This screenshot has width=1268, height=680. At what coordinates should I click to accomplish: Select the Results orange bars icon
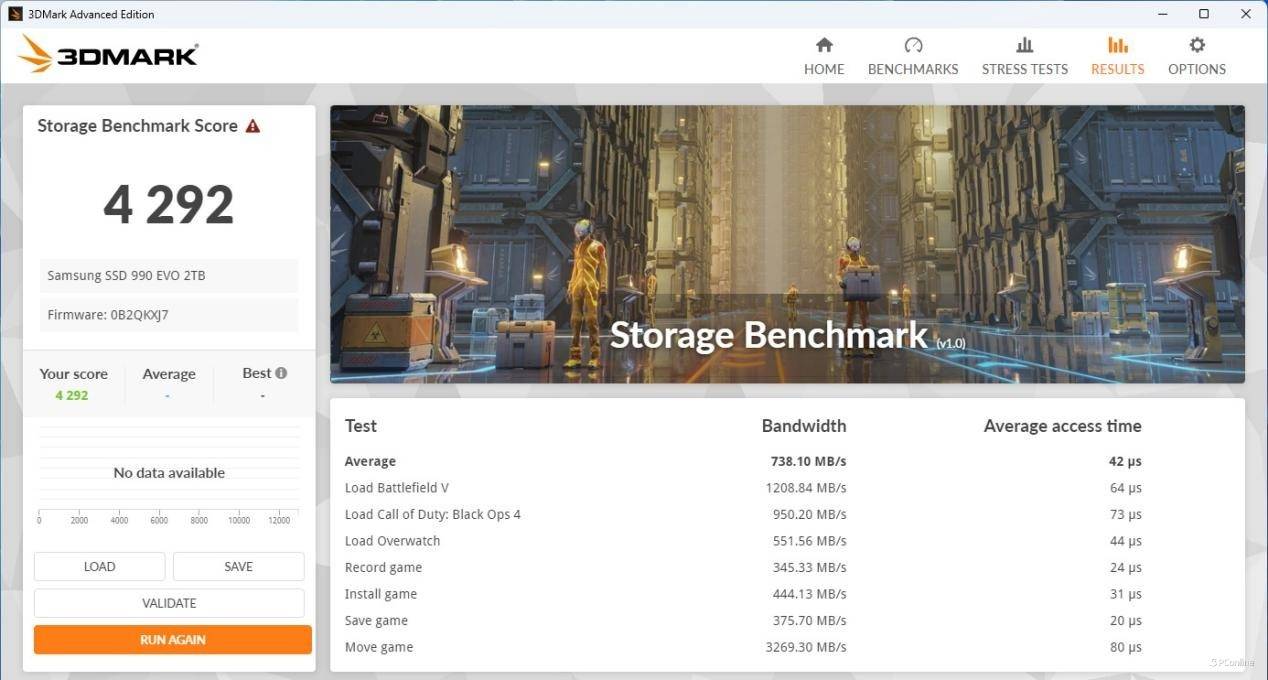[1117, 45]
